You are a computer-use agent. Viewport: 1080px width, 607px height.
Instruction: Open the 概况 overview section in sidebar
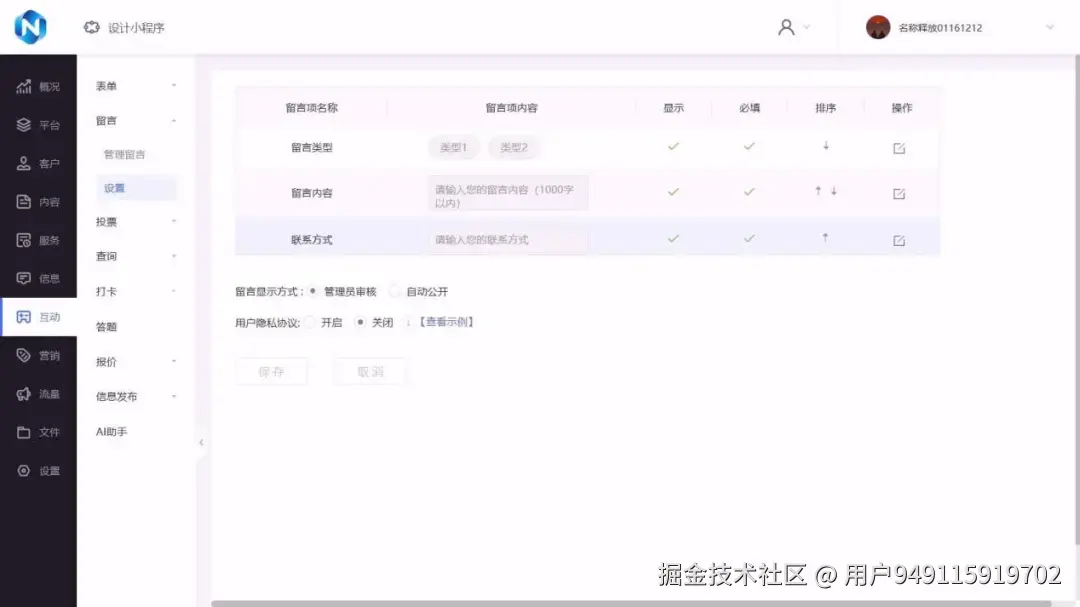(x=39, y=86)
